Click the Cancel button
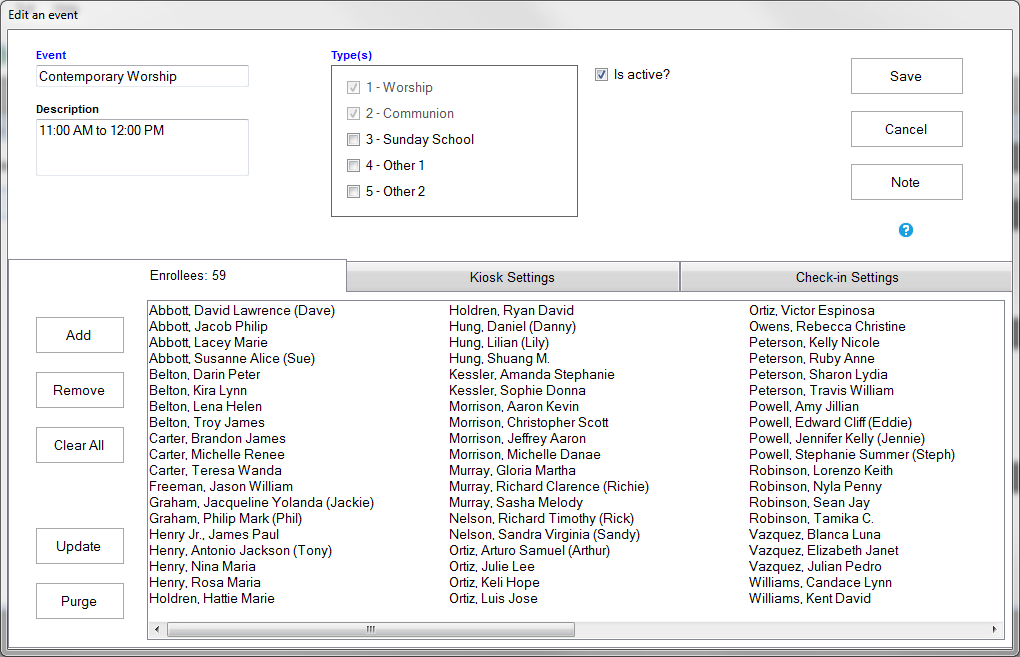The image size is (1020, 657). point(906,129)
